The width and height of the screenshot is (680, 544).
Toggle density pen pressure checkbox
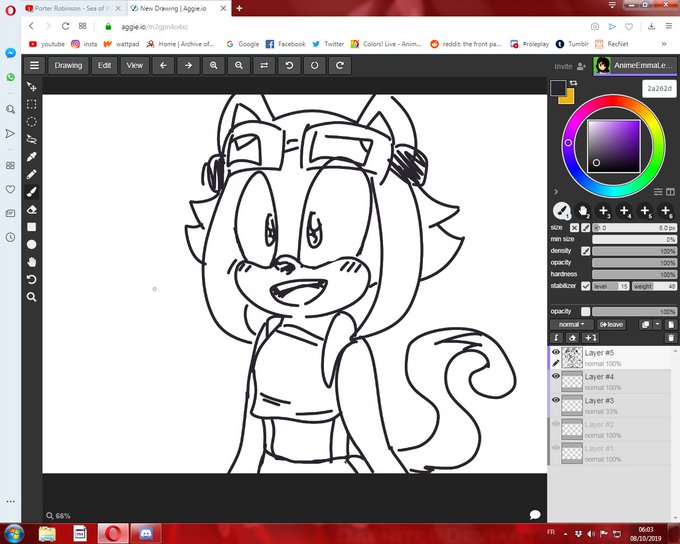point(585,251)
